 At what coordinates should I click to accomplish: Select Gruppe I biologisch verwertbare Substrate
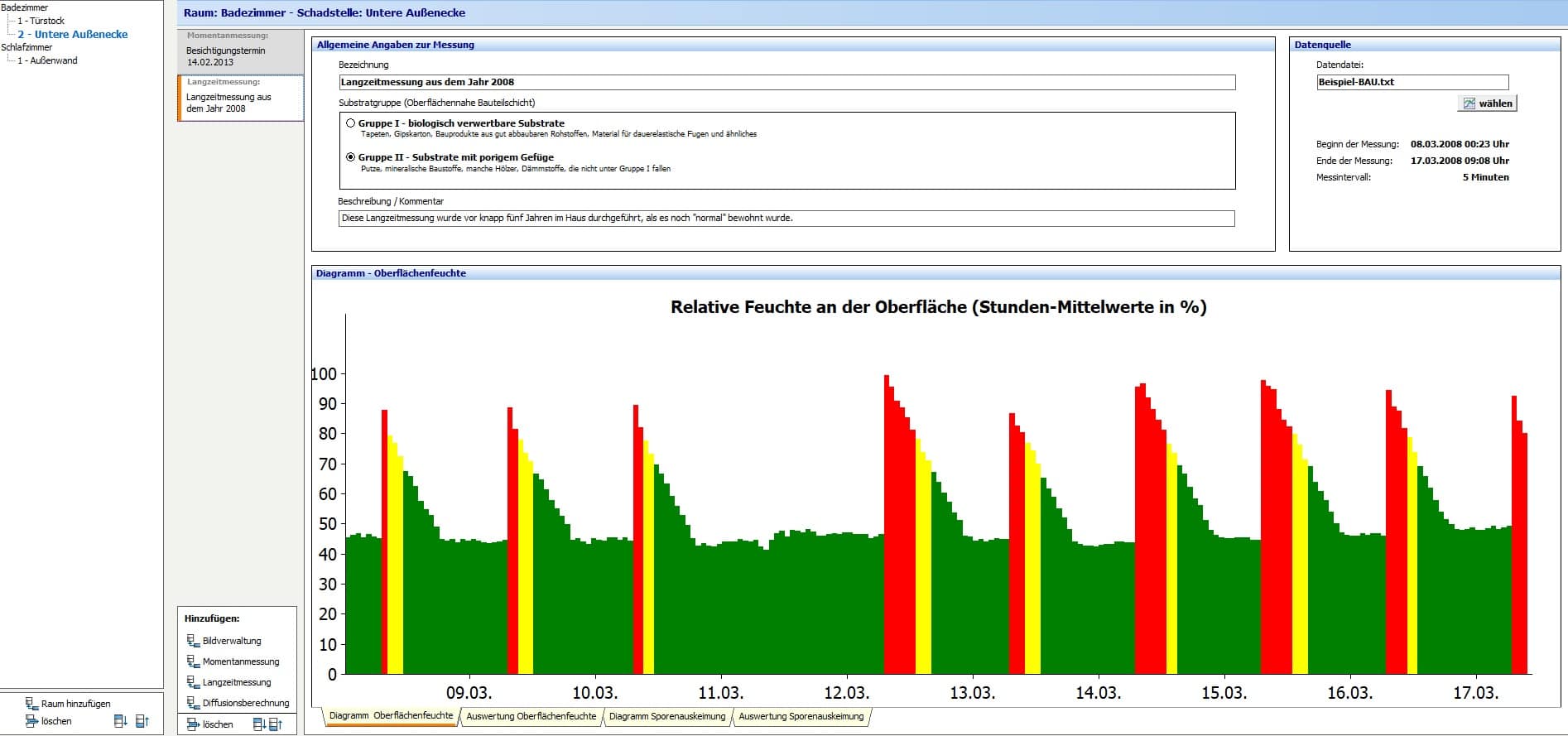coord(351,123)
